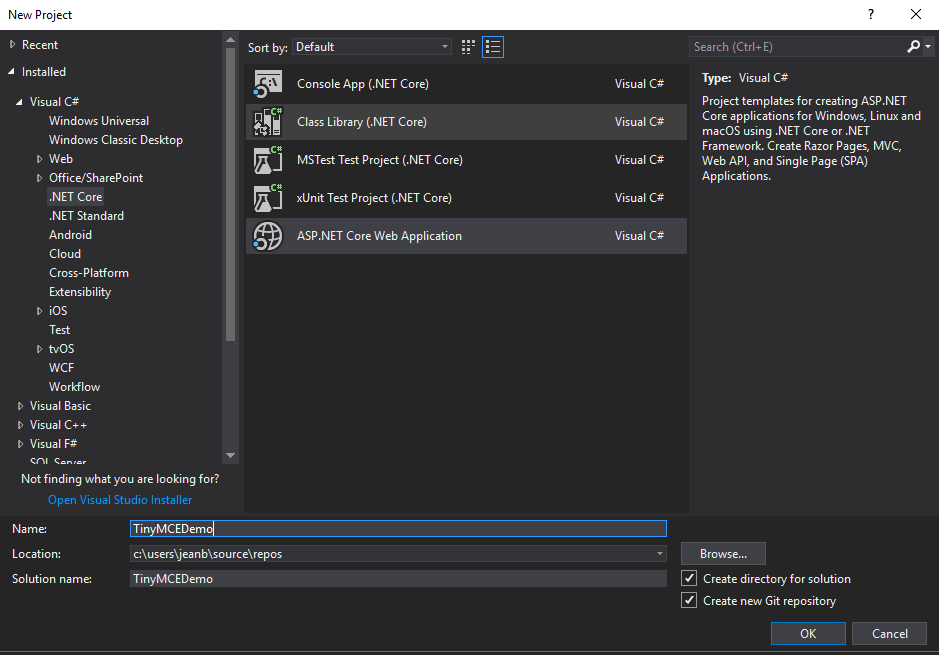Uncheck Create directory for solution
The image size is (939, 655).
689,578
